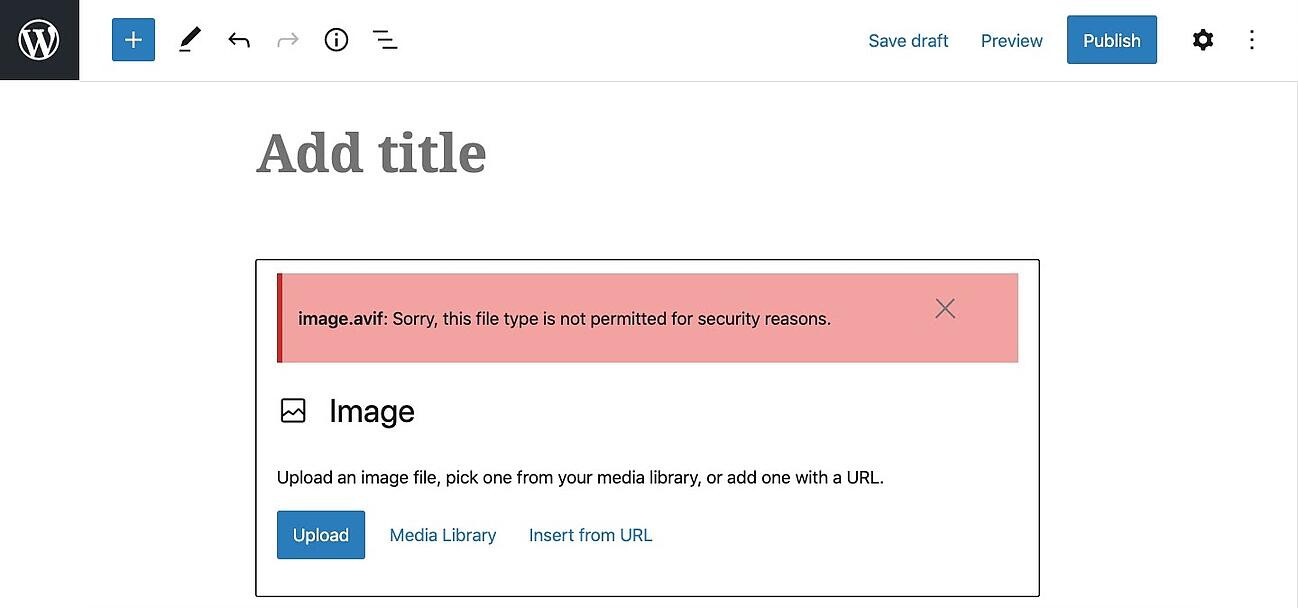
Task: Click the redo arrow icon
Action: [x=287, y=40]
